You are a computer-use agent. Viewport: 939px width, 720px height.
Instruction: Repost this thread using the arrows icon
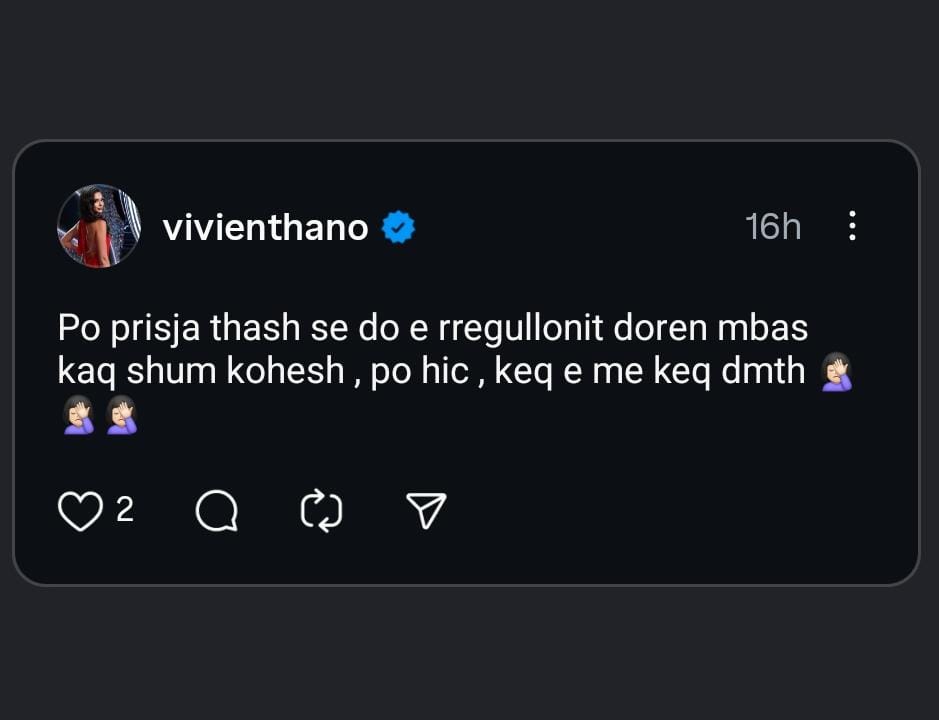point(322,512)
